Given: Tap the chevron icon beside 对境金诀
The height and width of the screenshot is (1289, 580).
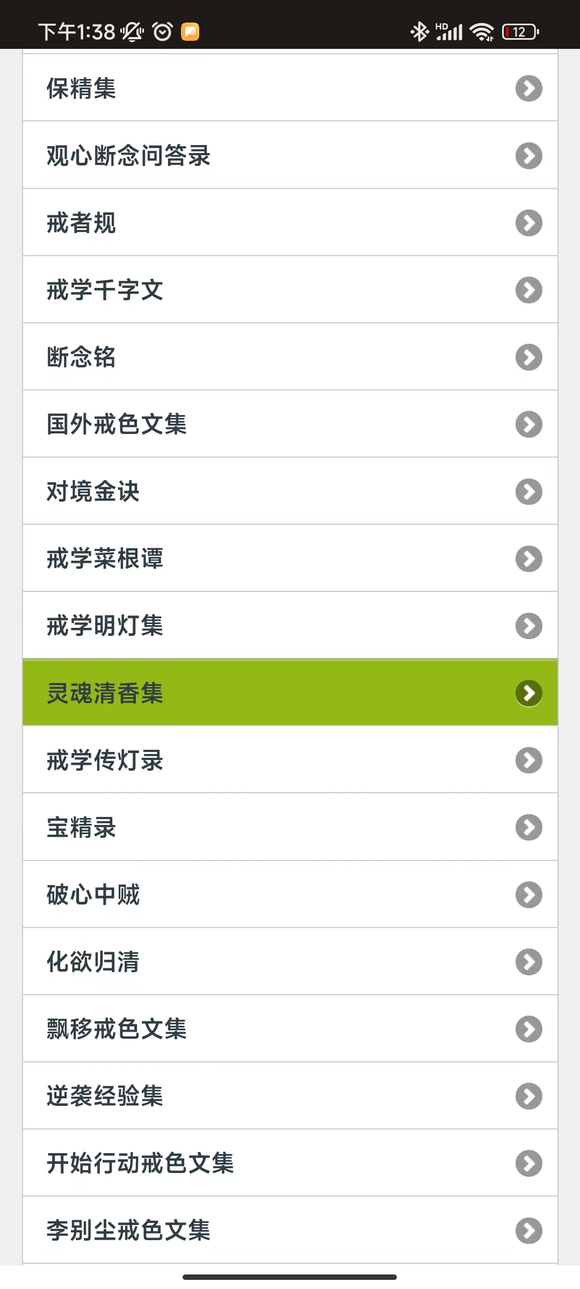Looking at the screenshot, I should click(x=529, y=491).
